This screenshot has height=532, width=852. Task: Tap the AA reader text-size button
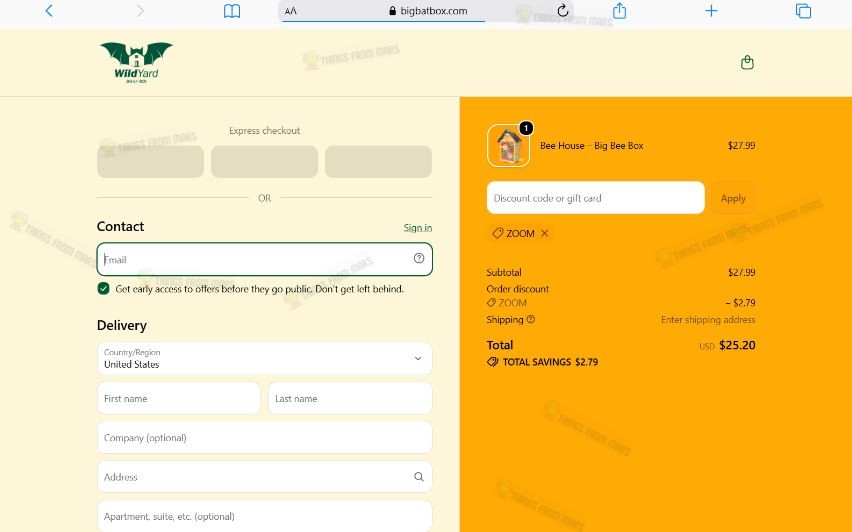click(x=291, y=11)
